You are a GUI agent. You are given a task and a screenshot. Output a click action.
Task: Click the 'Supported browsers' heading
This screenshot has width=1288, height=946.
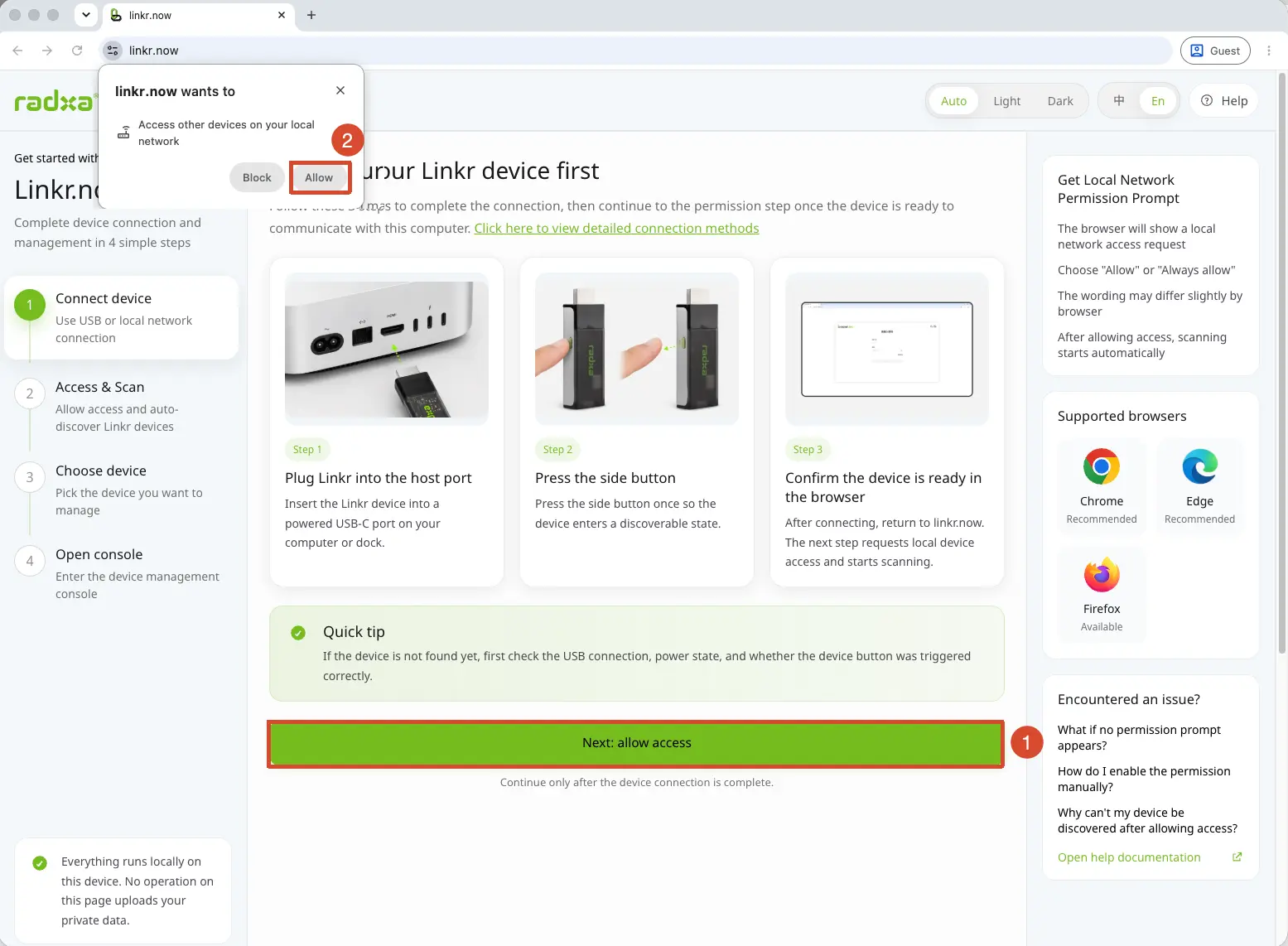click(1122, 416)
